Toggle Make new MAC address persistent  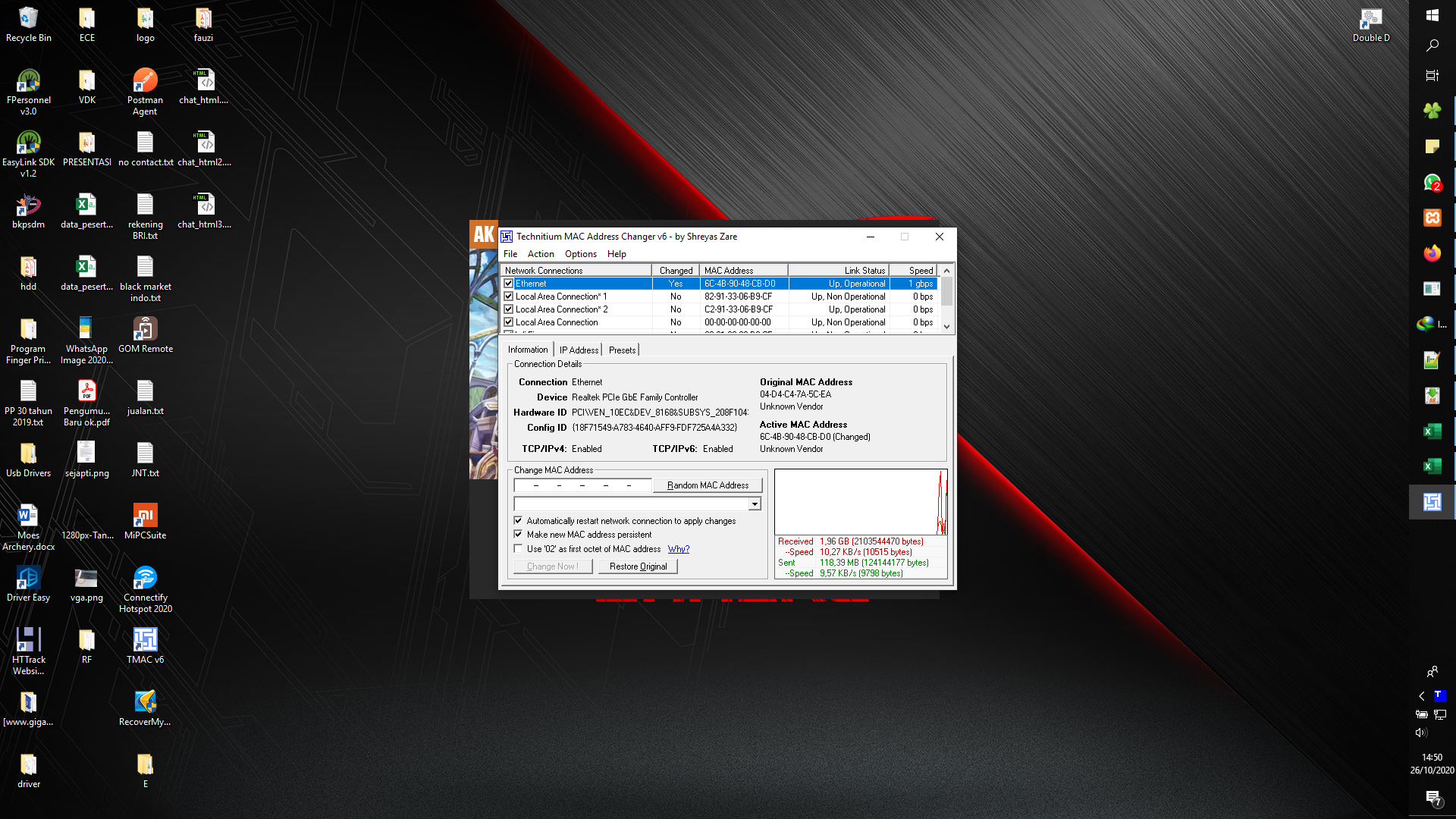(518, 535)
